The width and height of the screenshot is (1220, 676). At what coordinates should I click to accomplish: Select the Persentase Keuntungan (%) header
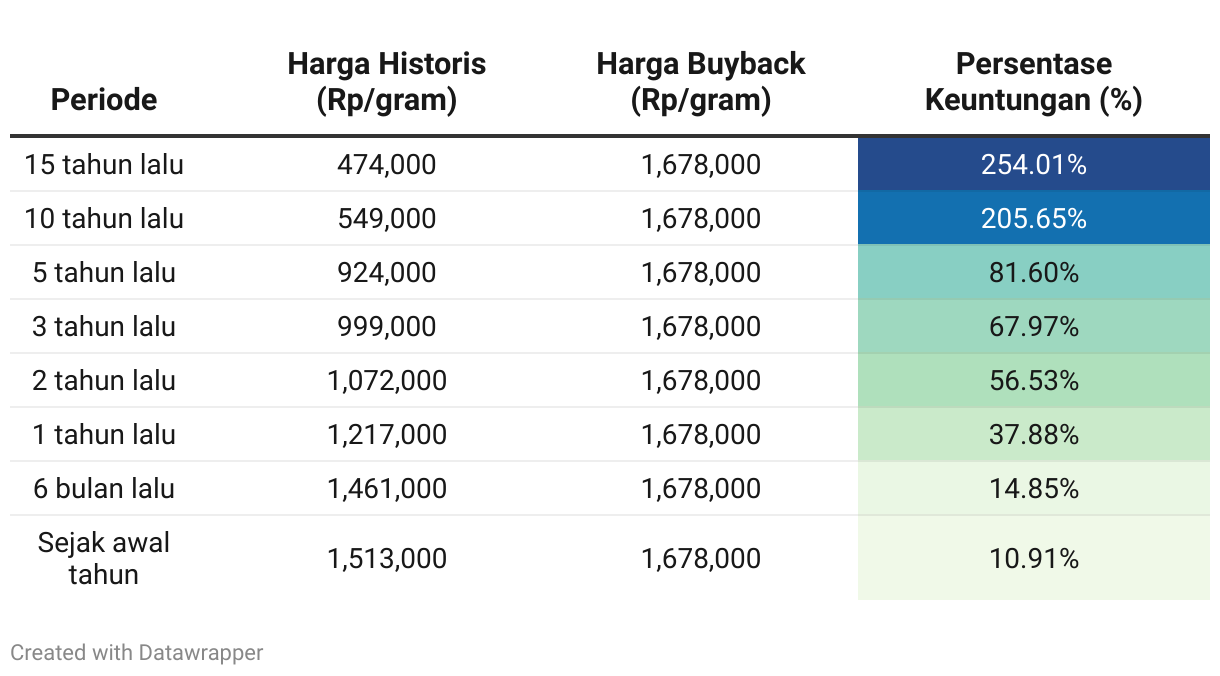coord(1034,82)
